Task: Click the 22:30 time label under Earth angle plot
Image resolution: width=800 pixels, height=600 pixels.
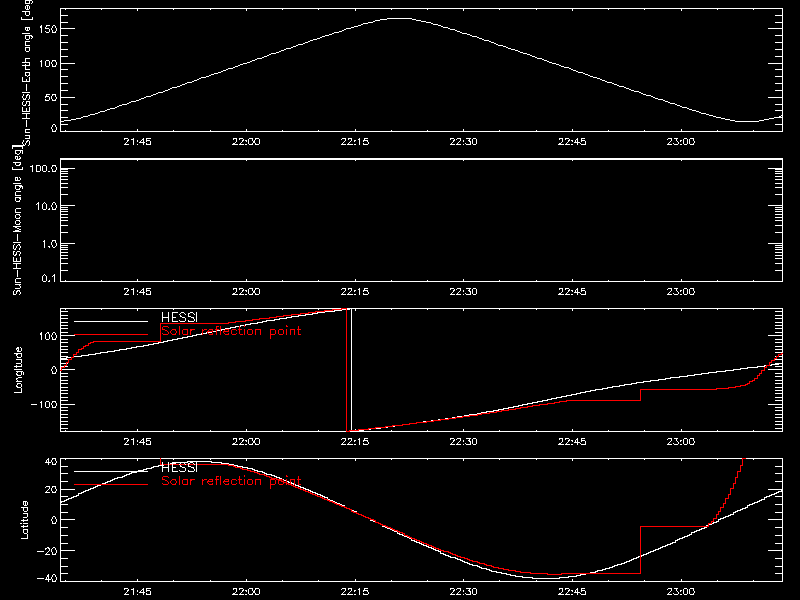Action: point(463,142)
